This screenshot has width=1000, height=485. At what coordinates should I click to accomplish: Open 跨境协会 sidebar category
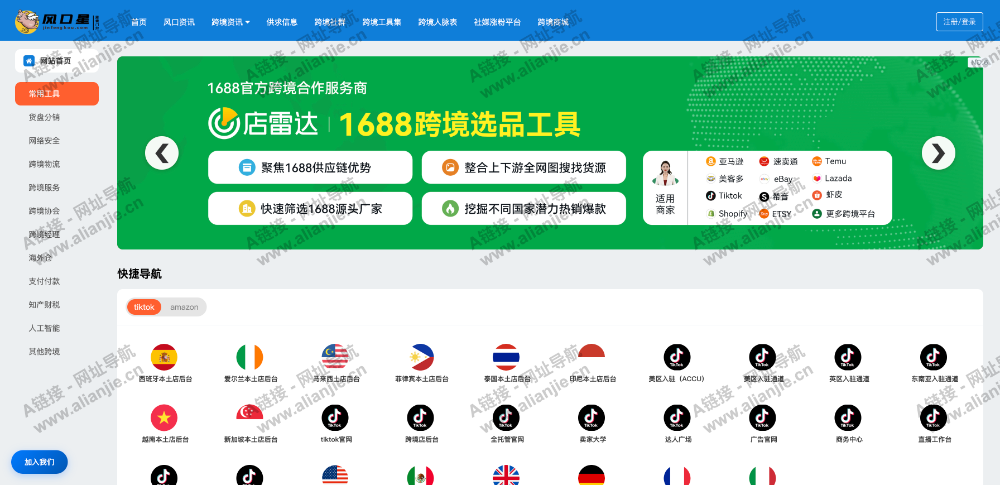[44, 211]
